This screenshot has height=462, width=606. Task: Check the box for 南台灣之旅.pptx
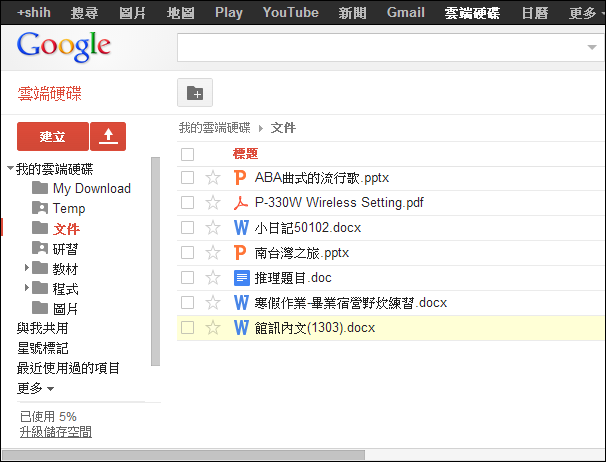click(187, 253)
